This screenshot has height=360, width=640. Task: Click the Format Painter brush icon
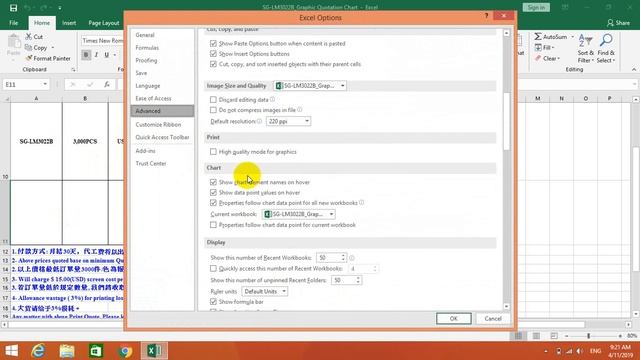point(29,58)
